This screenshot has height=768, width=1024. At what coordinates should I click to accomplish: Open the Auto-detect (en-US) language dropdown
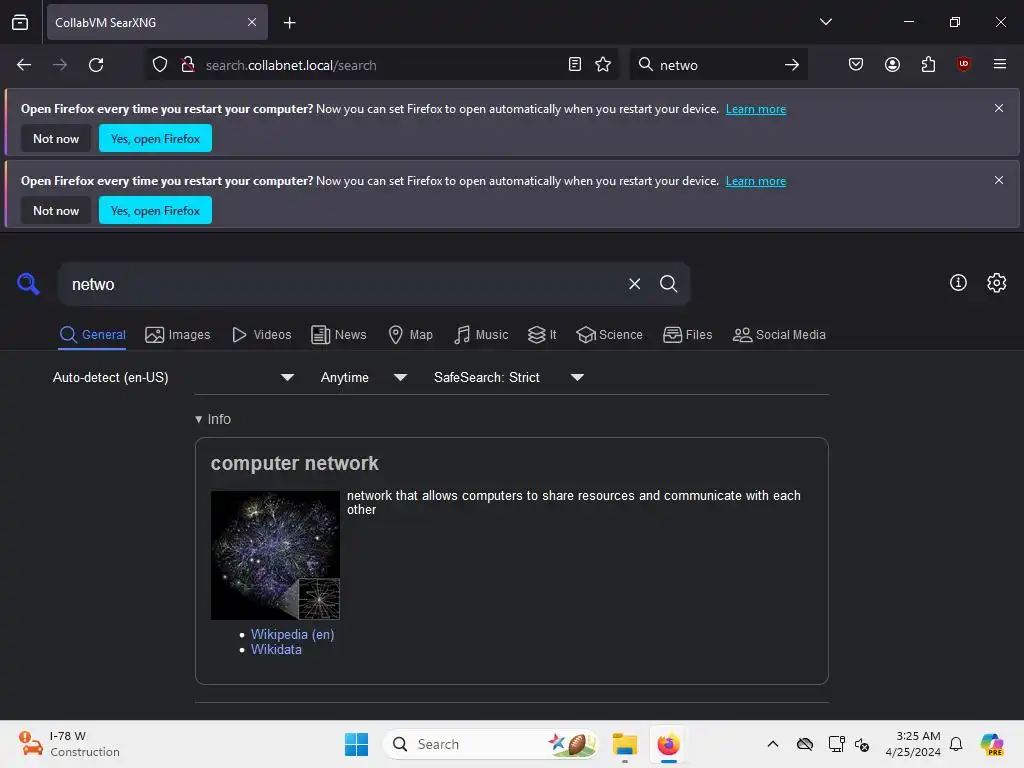pos(174,377)
